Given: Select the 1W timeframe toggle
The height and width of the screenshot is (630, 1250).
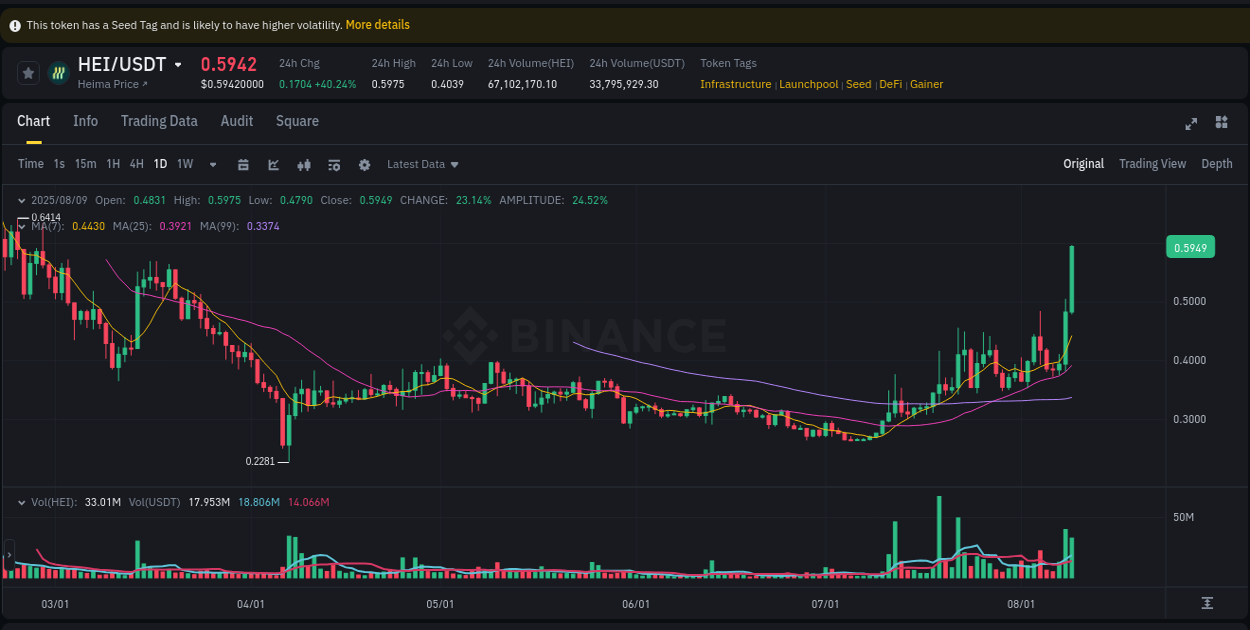Looking at the screenshot, I should [x=184, y=163].
